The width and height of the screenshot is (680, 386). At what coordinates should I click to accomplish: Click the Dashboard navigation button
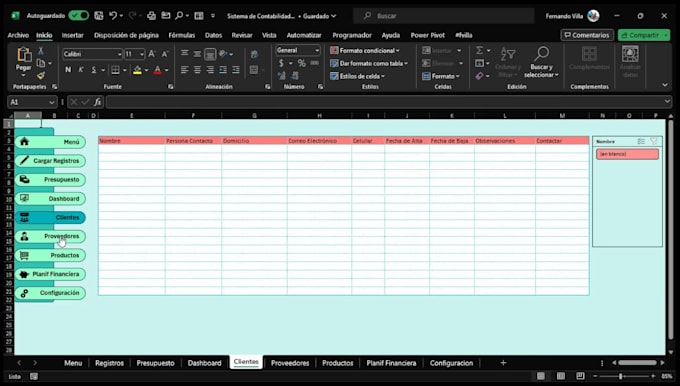(50, 199)
